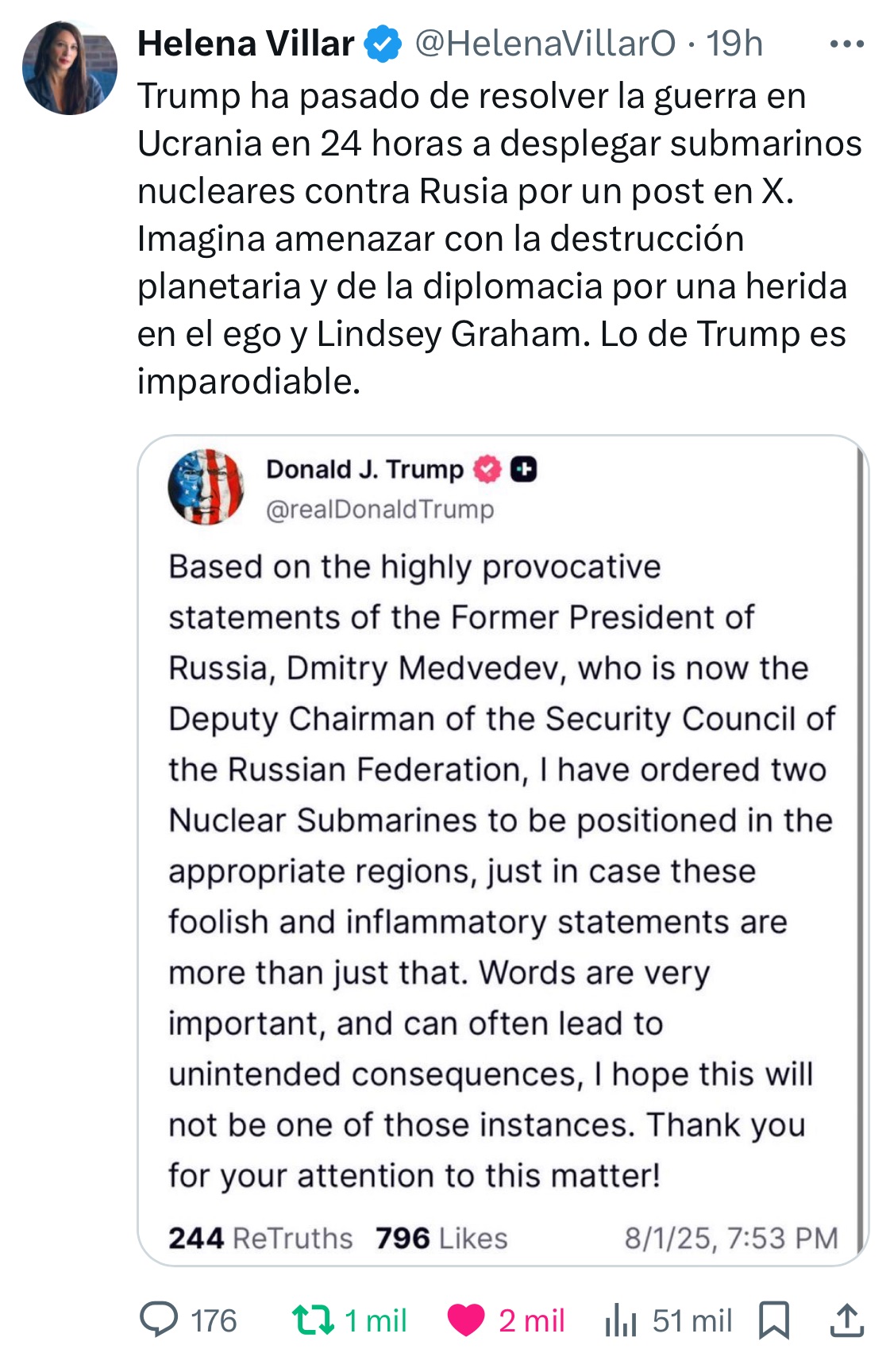Click the reply speech bubble icon
Viewport: 890px width, 1372px height.
pyautogui.click(x=159, y=1320)
